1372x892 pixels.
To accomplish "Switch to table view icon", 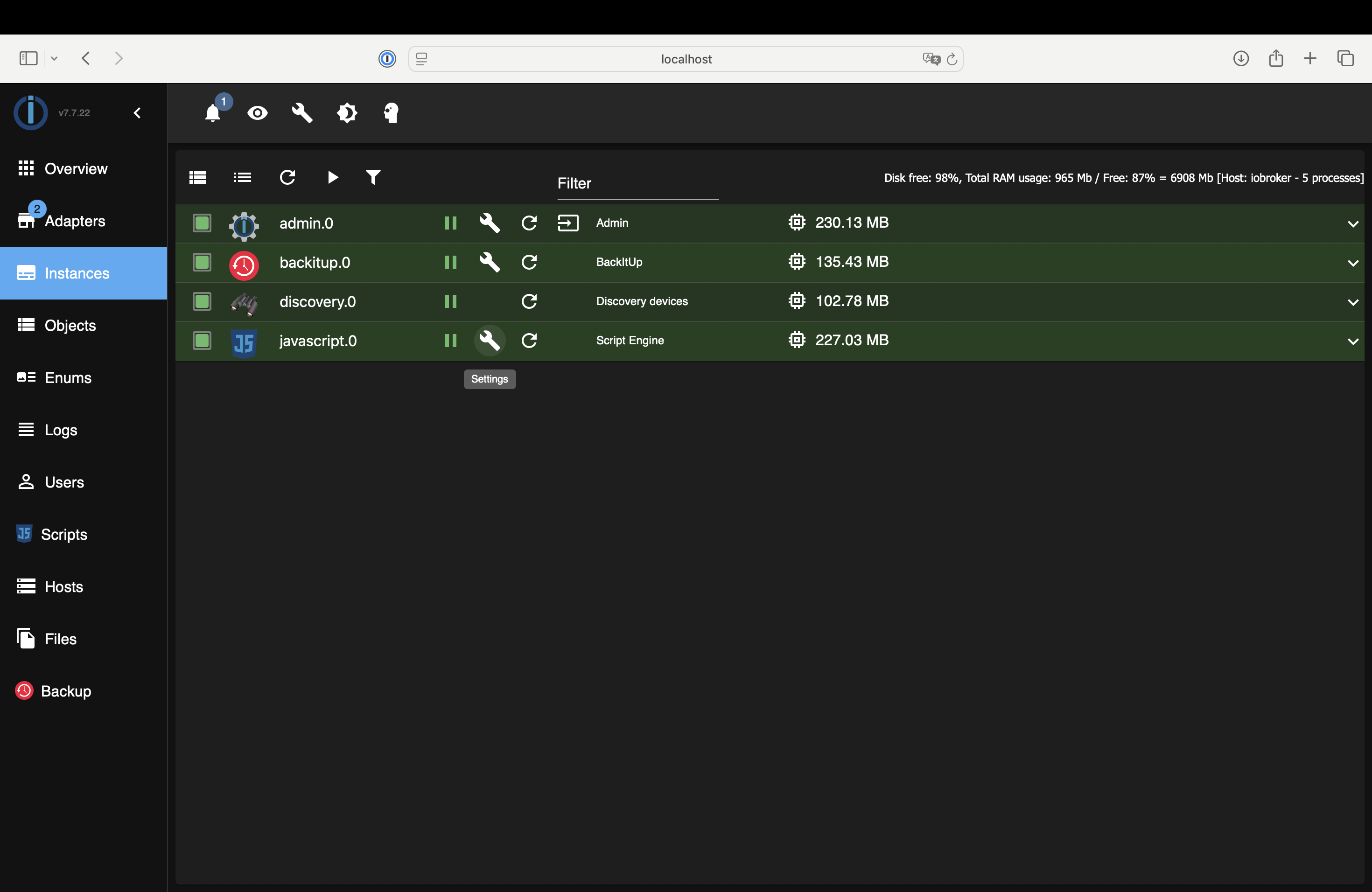I will coord(198,177).
